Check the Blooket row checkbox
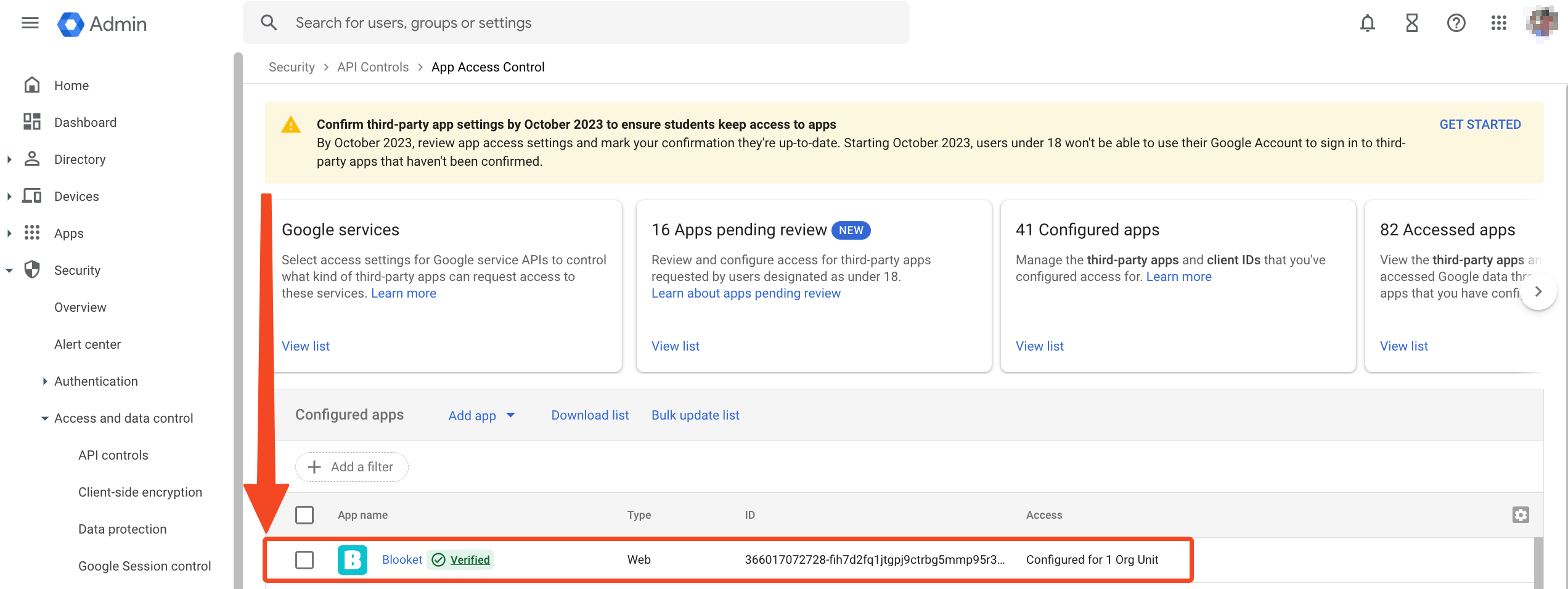 coord(304,559)
